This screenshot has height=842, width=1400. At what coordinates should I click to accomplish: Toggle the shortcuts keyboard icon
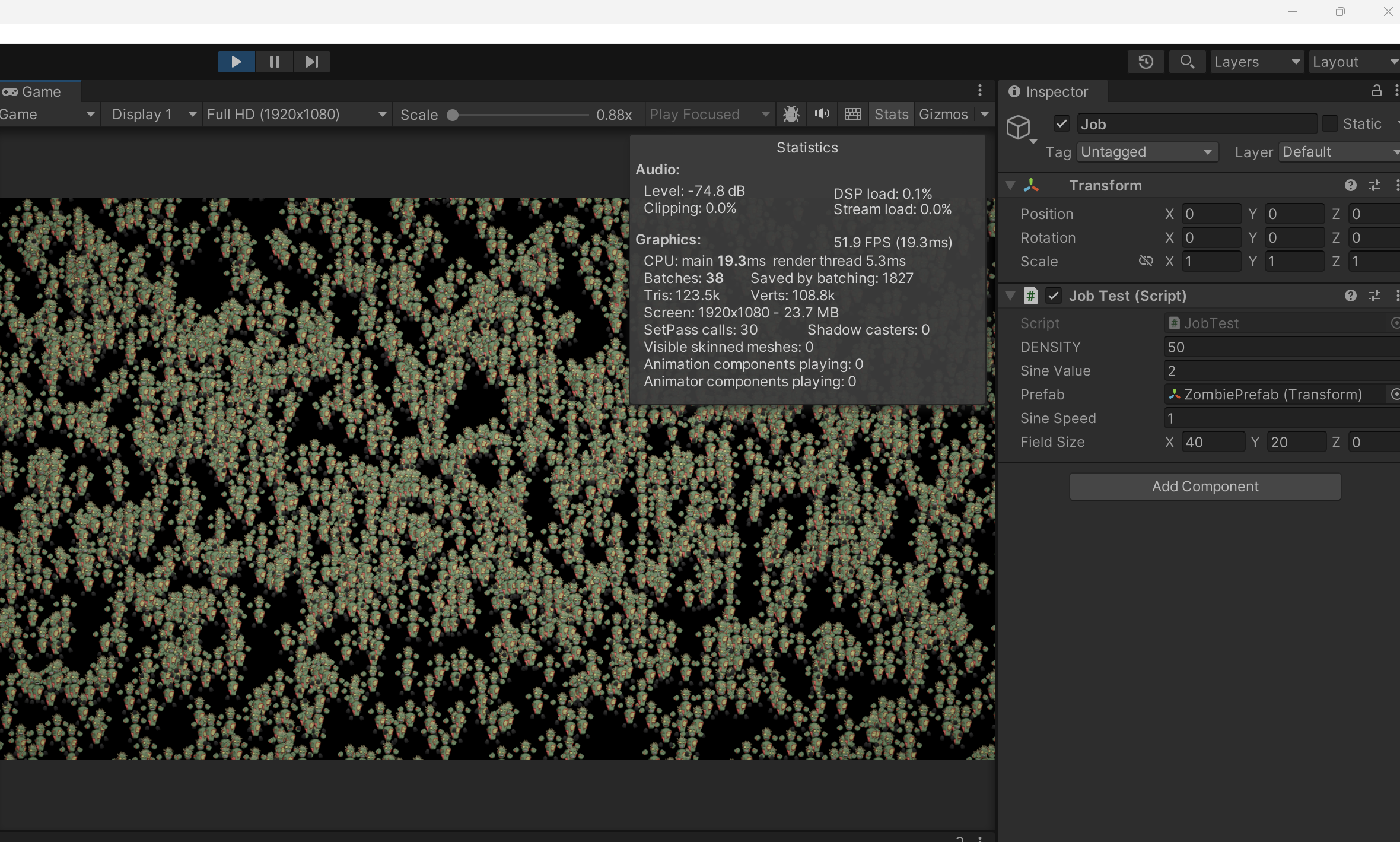[x=853, y=114]
